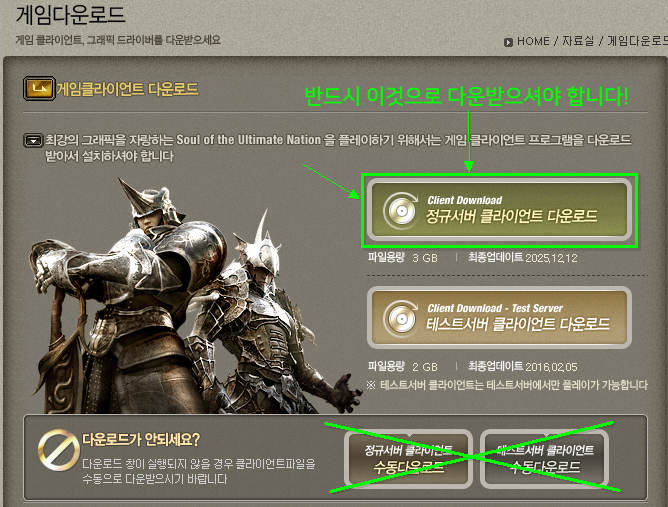The image size is (668, 507).
Task: Click the small arrow icon before HOME
Action: coord(508,42)
